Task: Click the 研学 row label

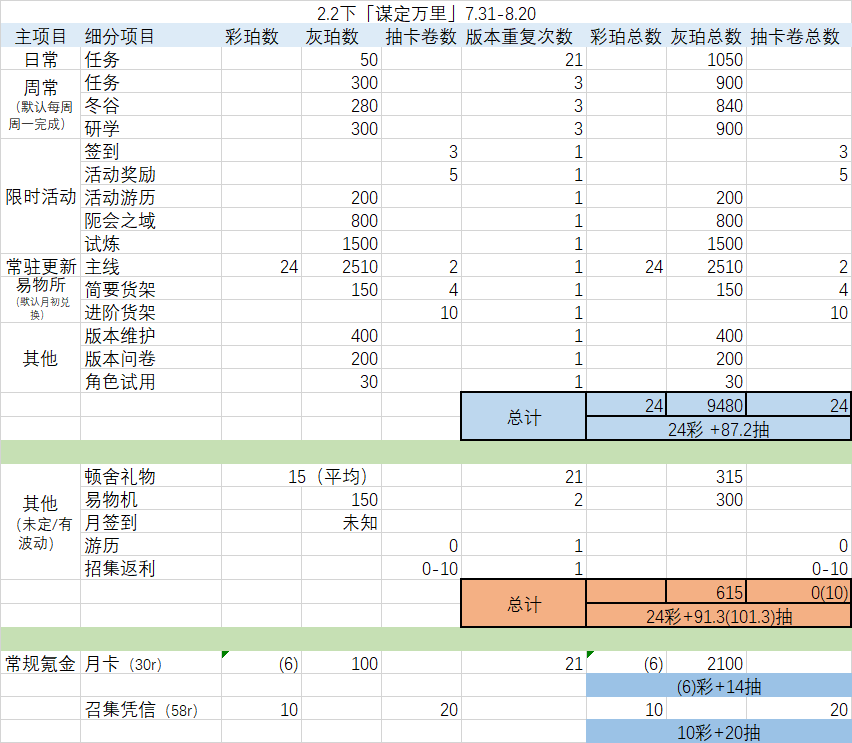Action: click(x=151, y=128)
